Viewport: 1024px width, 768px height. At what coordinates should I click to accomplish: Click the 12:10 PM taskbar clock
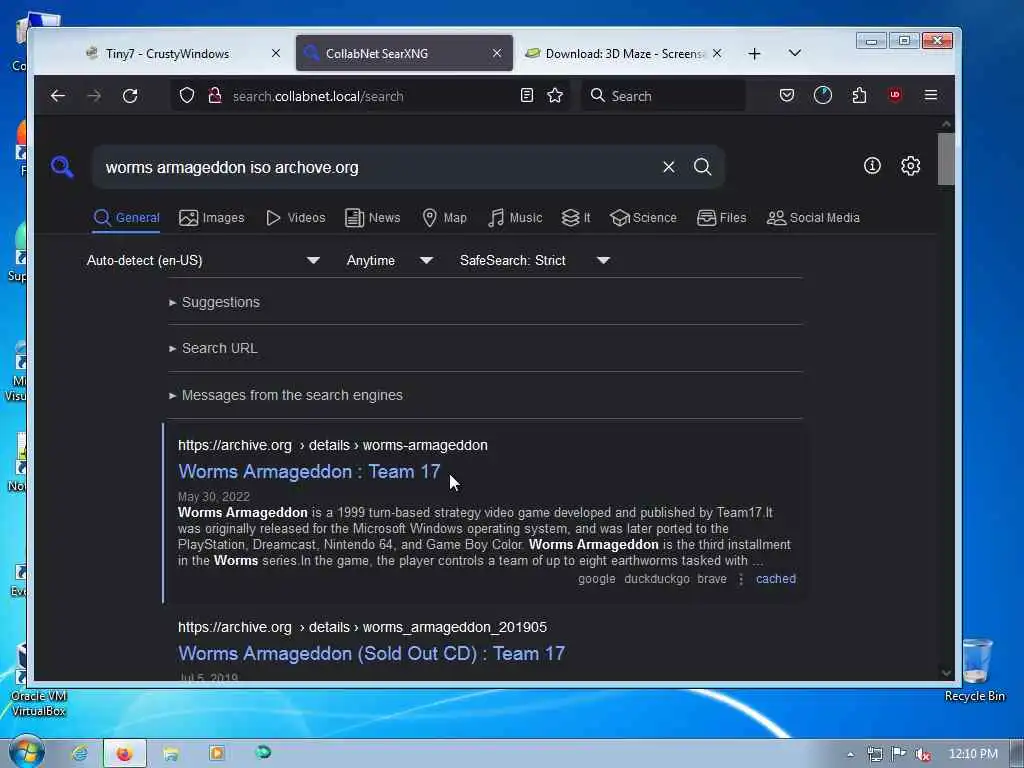(x=973, y=754)
